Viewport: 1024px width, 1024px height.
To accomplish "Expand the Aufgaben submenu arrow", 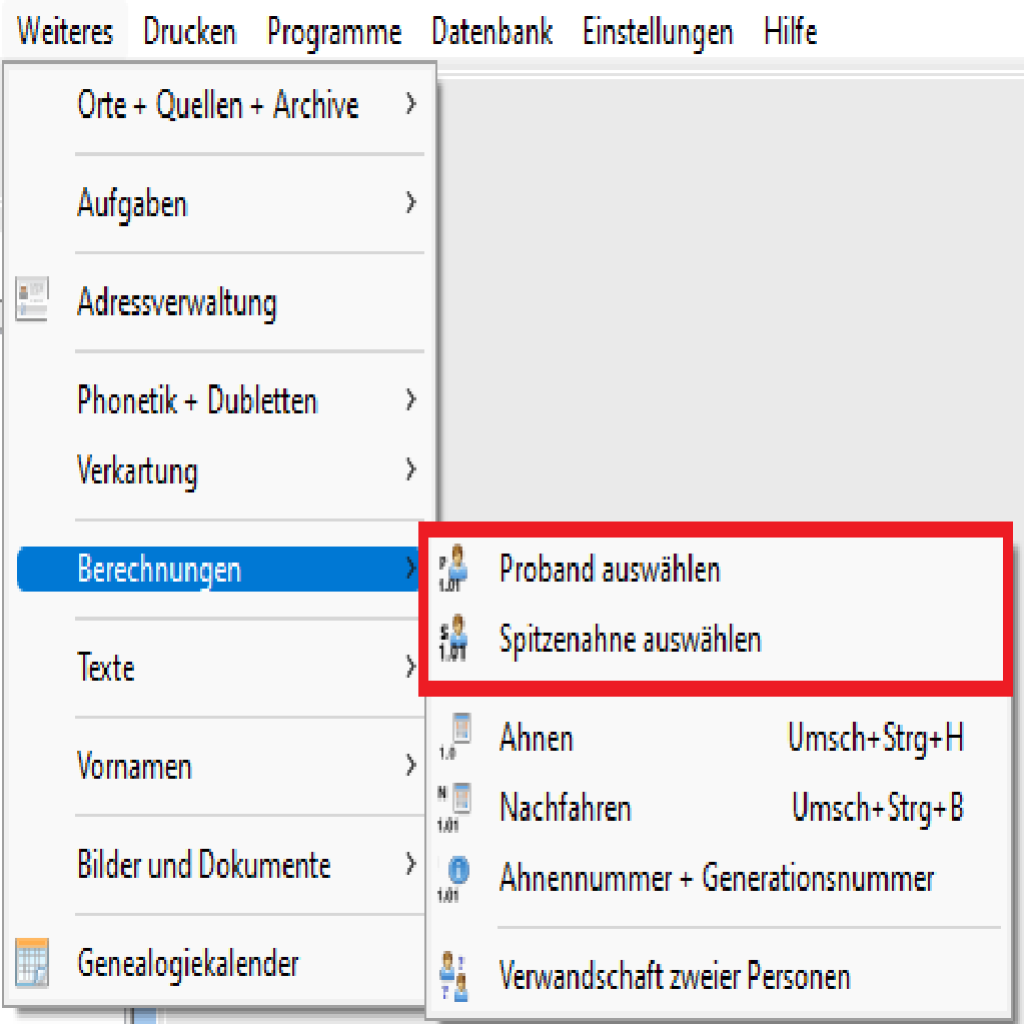I will 411,203.
